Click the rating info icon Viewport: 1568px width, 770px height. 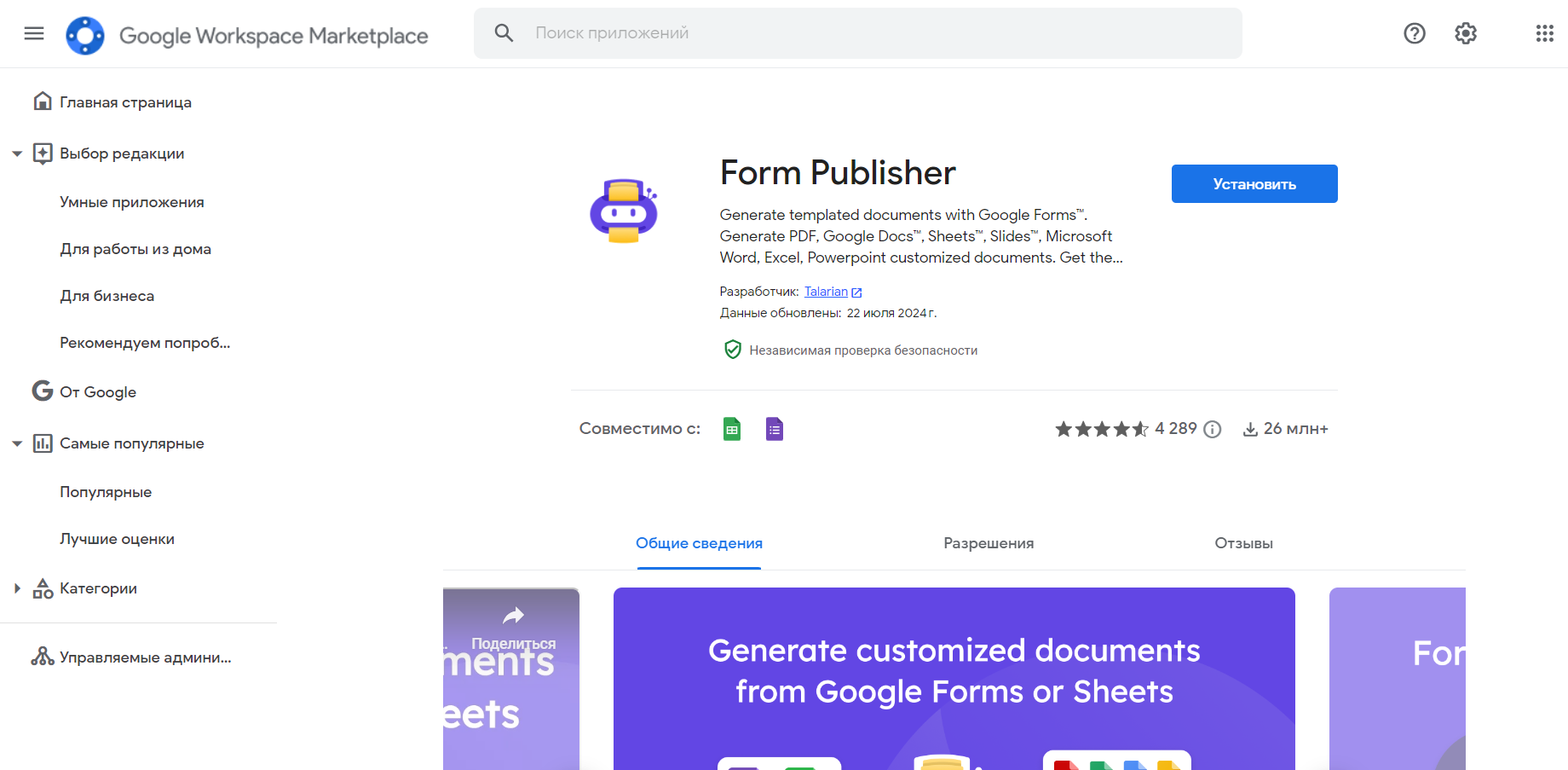click(1212, 429)
